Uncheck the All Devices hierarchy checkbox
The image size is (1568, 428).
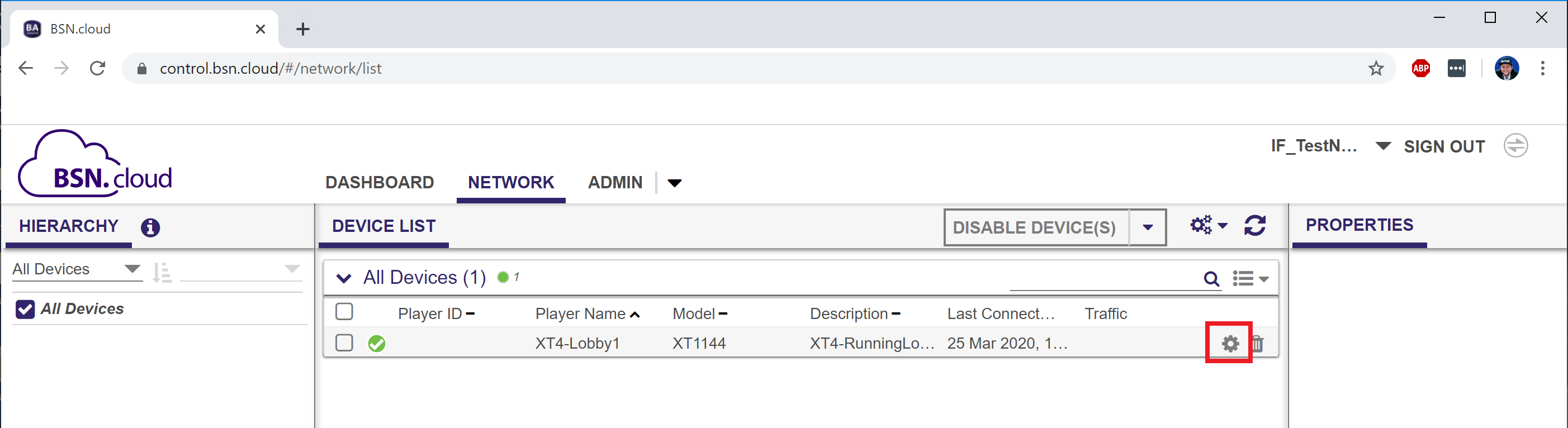(x=25, y=310)
